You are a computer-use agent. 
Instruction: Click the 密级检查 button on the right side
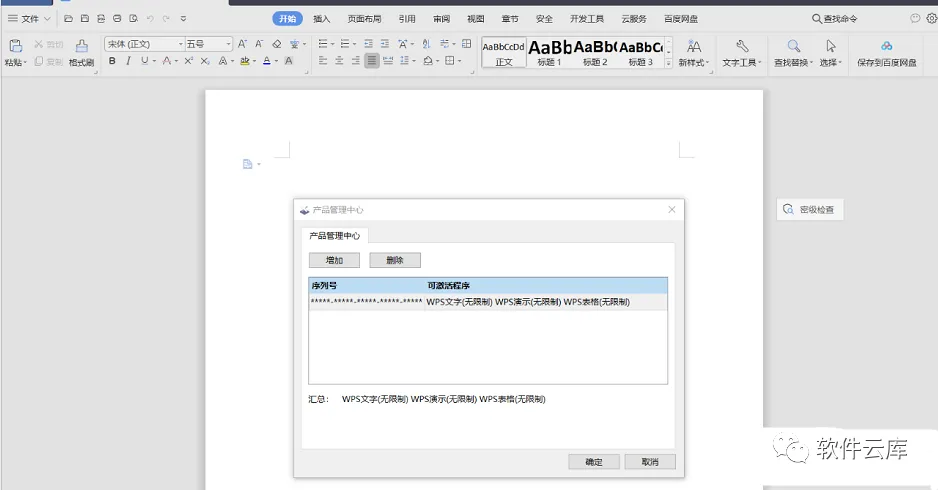click(810, 209)
